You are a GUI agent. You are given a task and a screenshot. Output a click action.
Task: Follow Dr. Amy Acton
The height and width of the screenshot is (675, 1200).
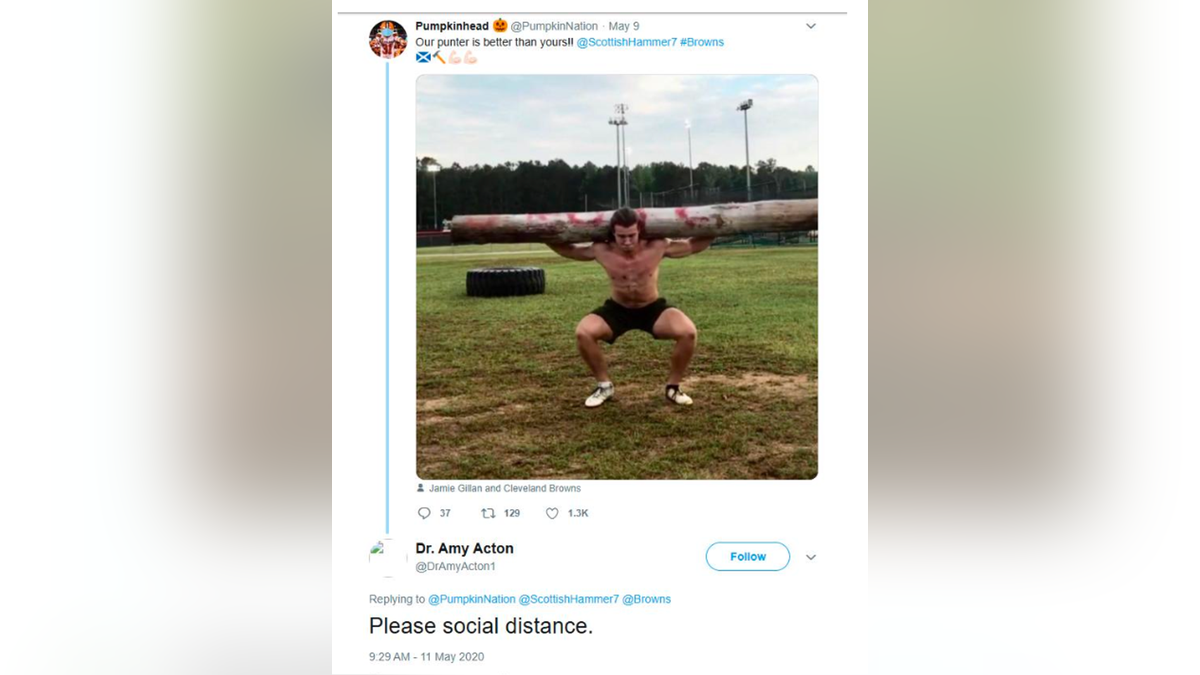coord(747,556)
